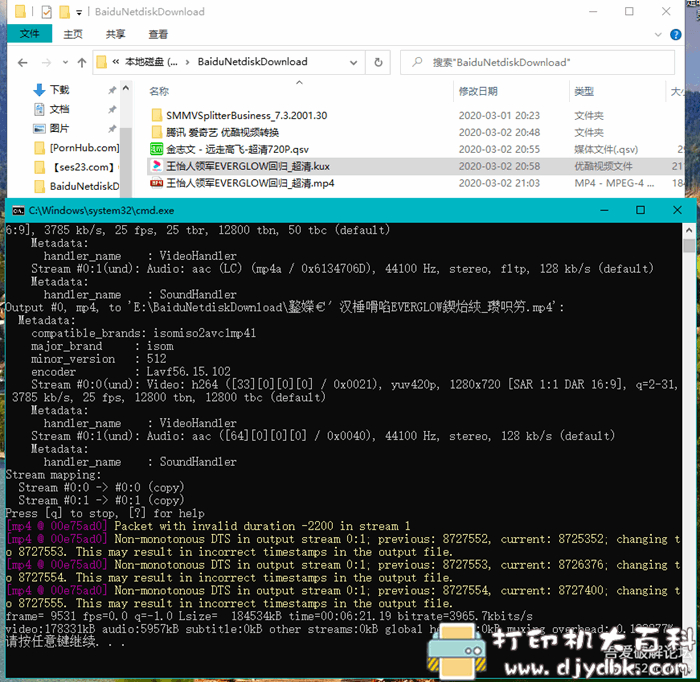
Task: Click the 优酷视频文件 type cell
Action: 603,166
